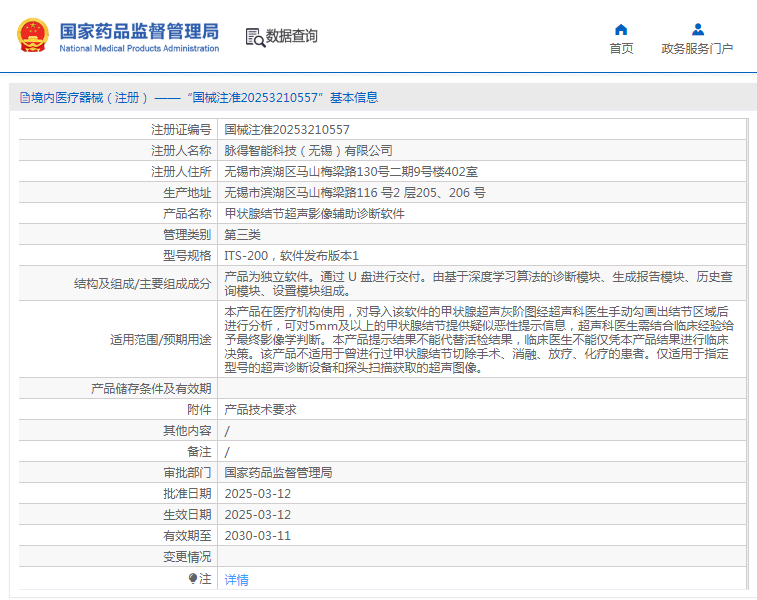Go to 首页 via home icon

click(621, 30)
